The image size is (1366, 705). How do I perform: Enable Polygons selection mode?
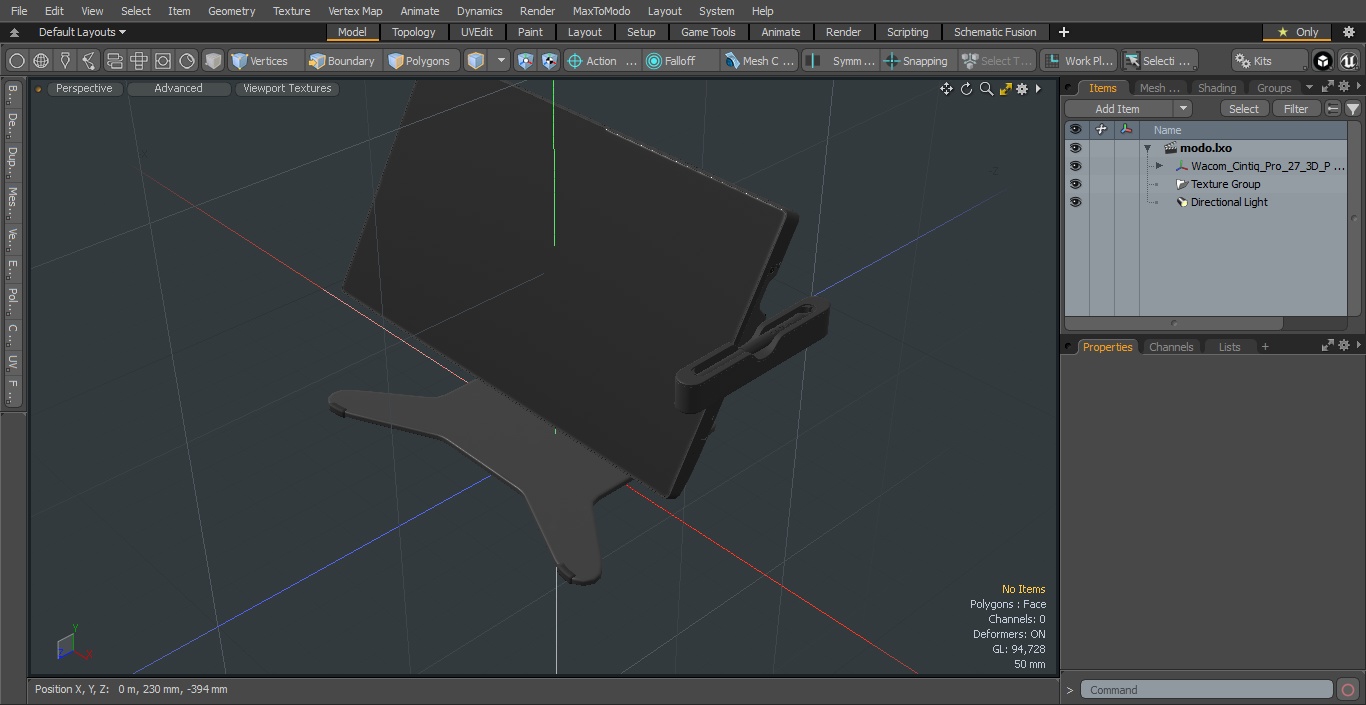point(420,61)
